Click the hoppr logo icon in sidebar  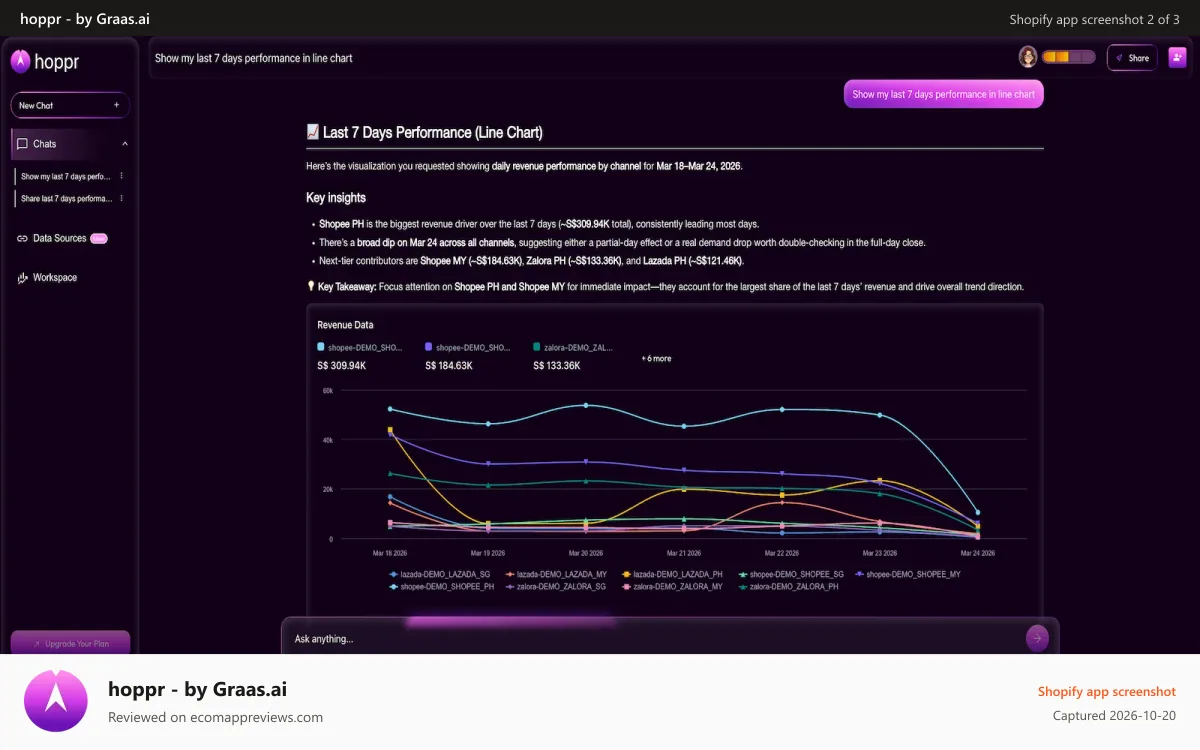coord(21,62)
